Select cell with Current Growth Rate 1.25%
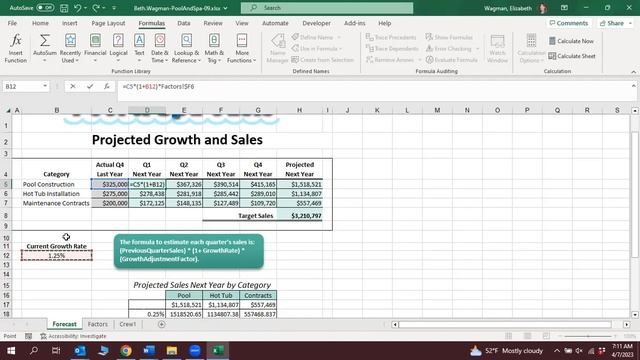The height and width of the screenshot is (360, 640). [x=57, y=256]
